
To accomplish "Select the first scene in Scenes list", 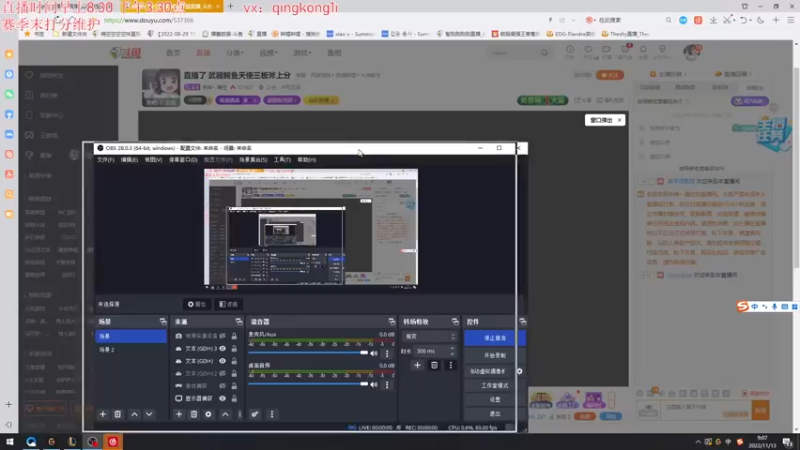I will pyautogui.click(x=131, y=336).
